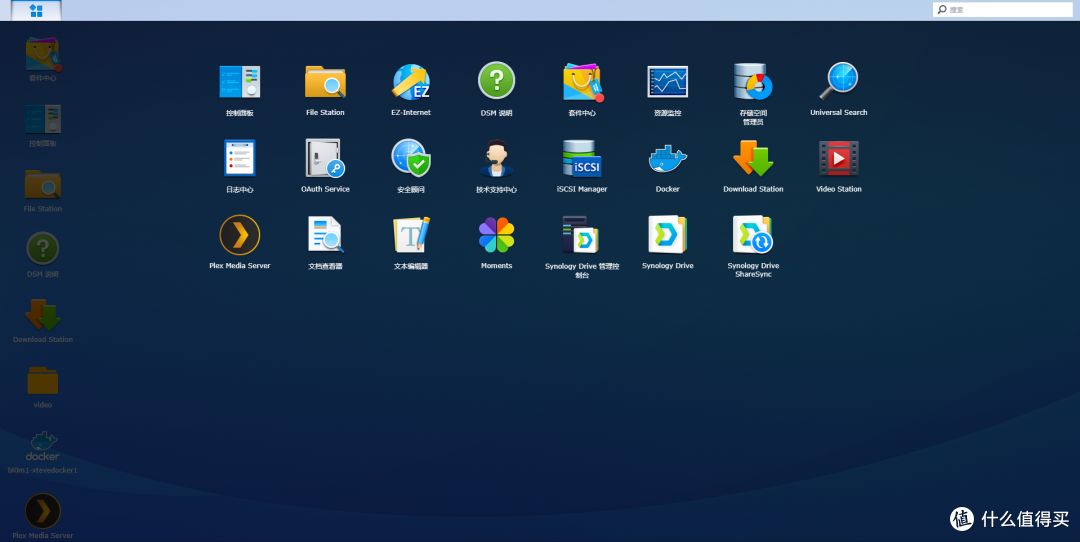Open Video Station app
This screenshot has height=542, width=1080.
tap(838, 158)
